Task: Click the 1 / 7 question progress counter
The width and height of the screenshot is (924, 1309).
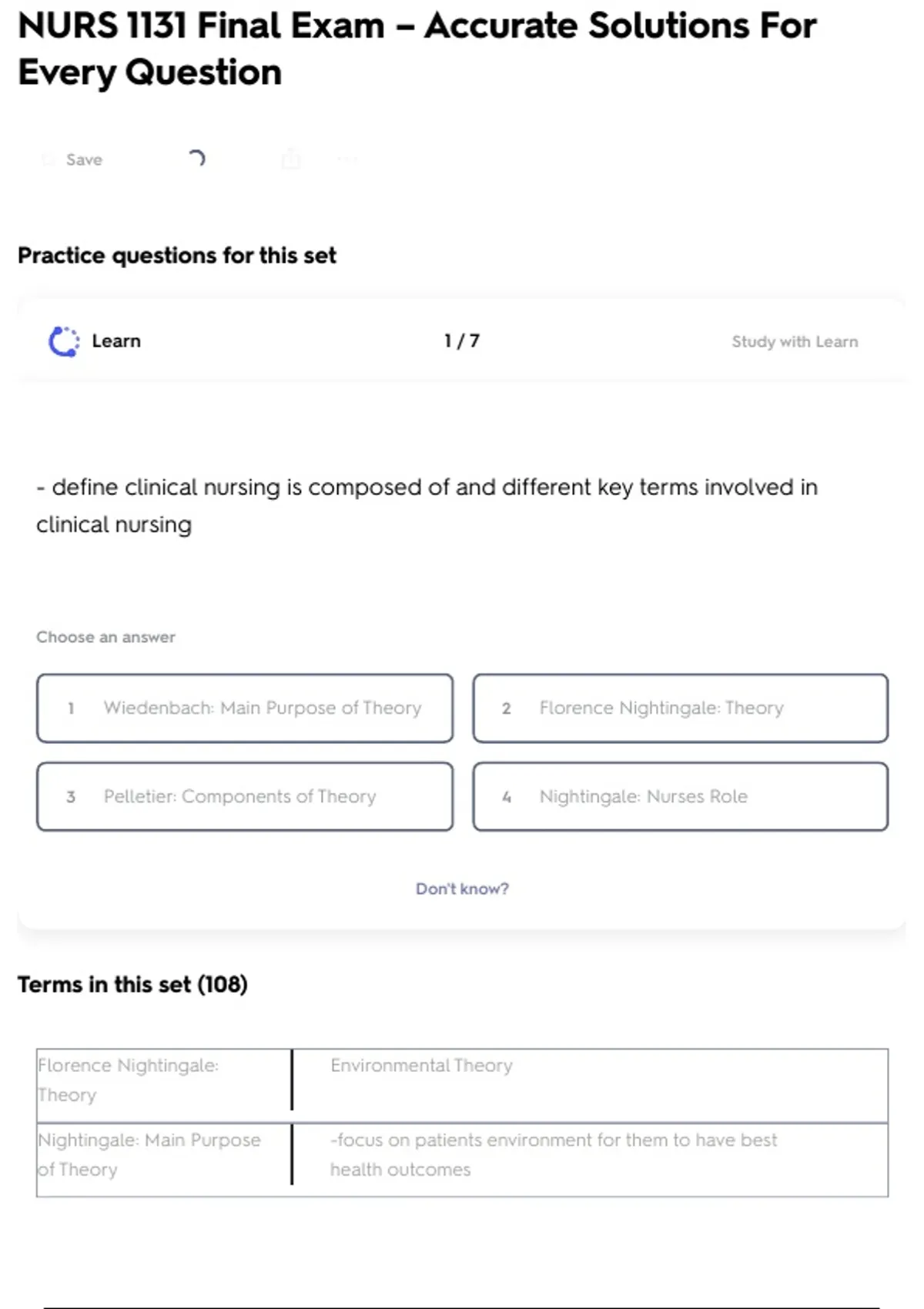Action: coord(462,340)
